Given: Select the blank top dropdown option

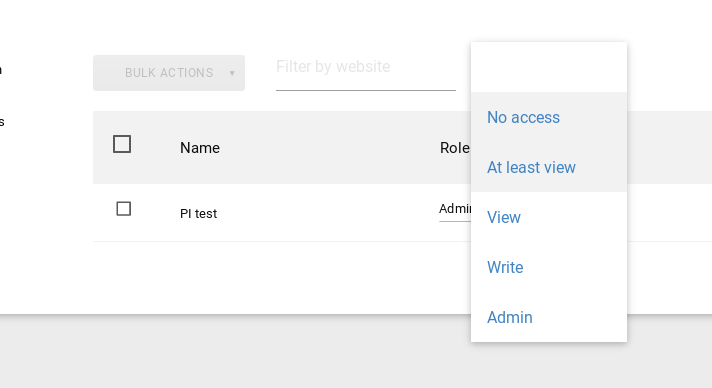Looking at the screenshot, I should point(549,67).
